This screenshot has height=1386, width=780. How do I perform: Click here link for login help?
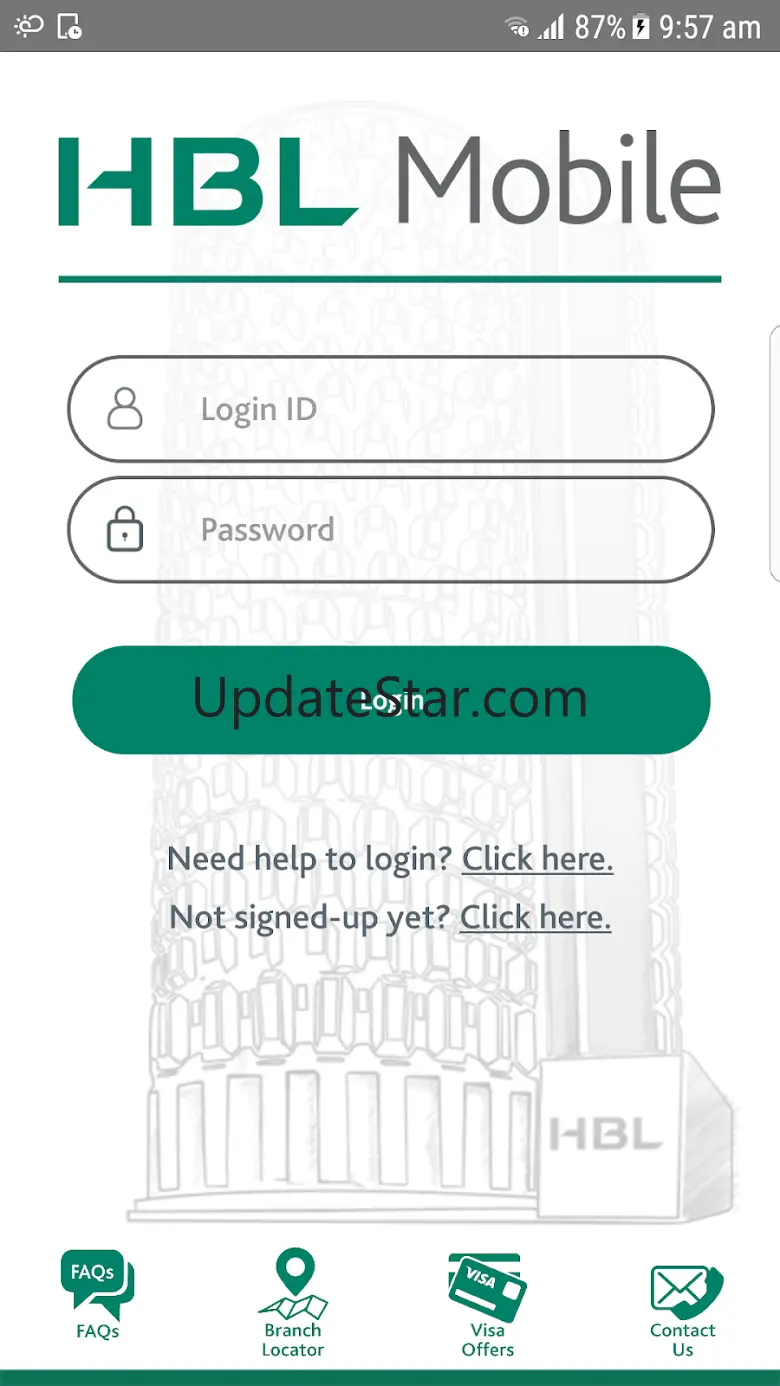tap(537, 859)
